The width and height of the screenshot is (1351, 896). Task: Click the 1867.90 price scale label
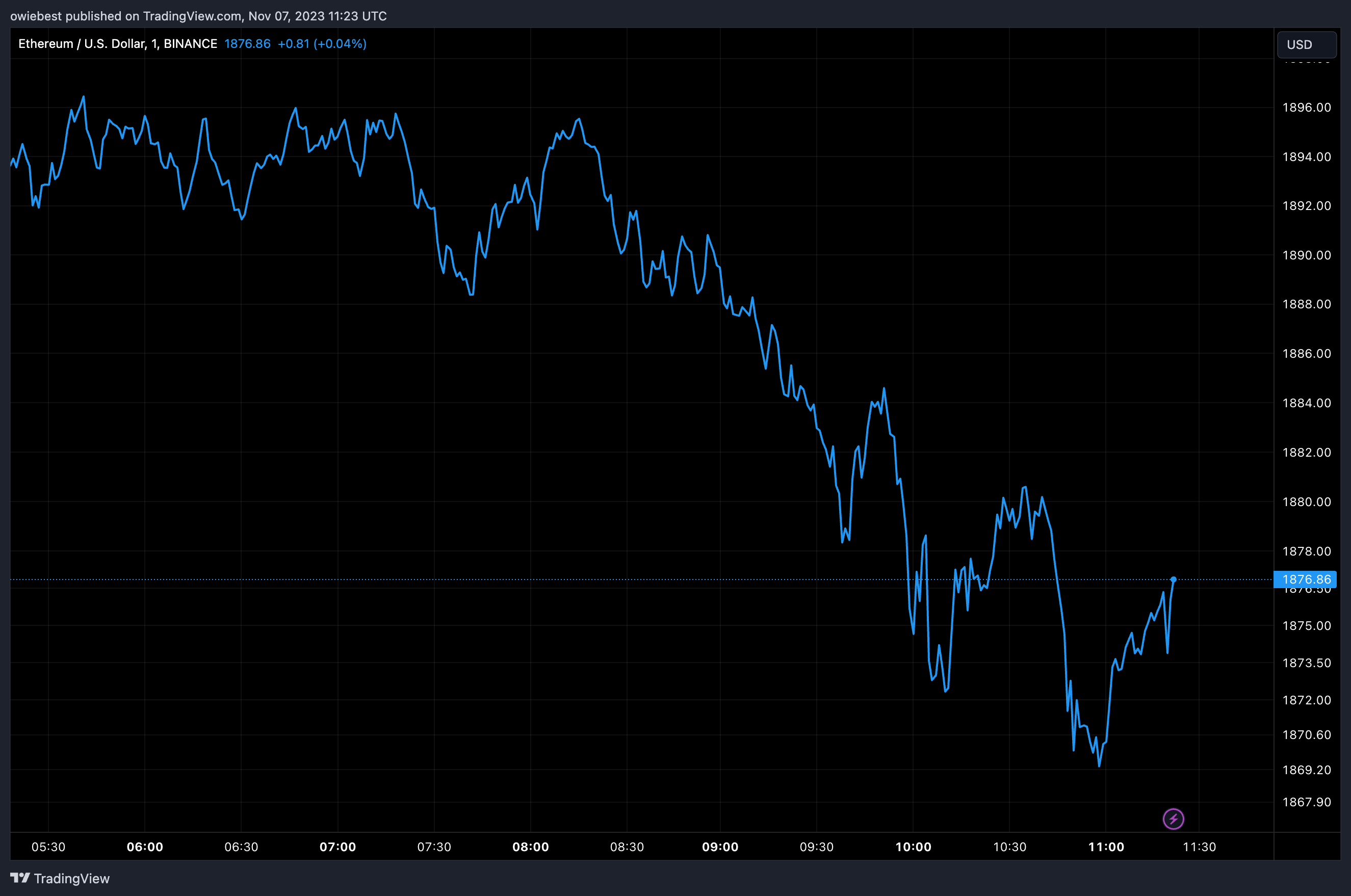(x=1307, y=802)
